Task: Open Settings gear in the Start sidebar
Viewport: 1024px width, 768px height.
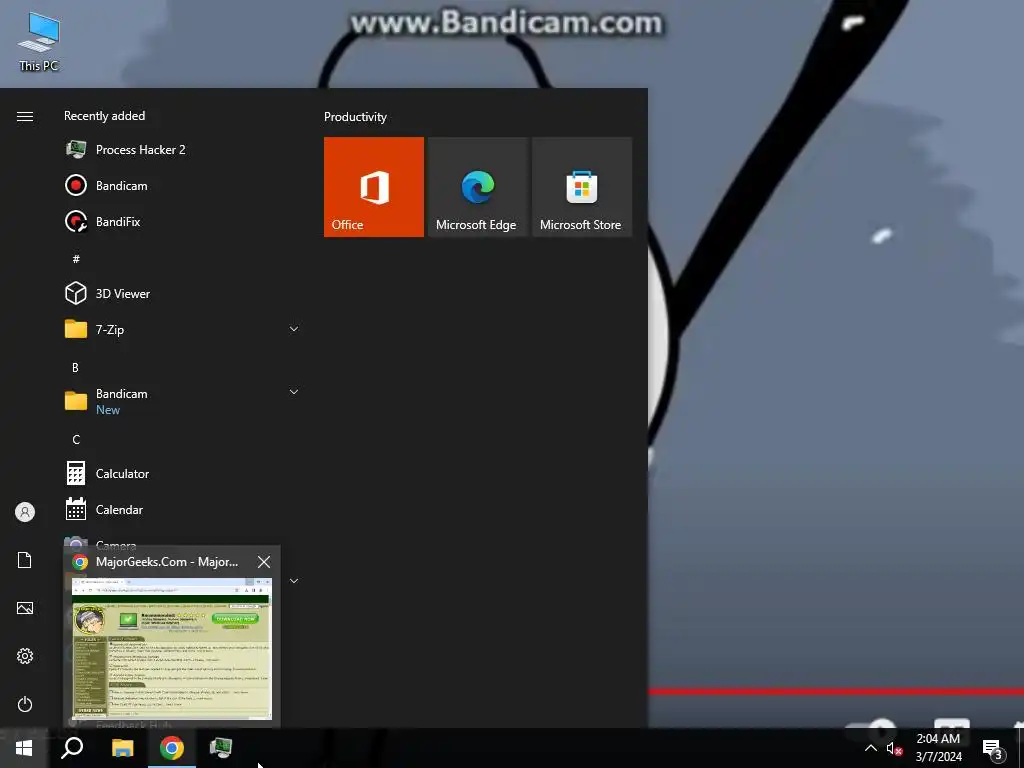Action: click(25, 656)
